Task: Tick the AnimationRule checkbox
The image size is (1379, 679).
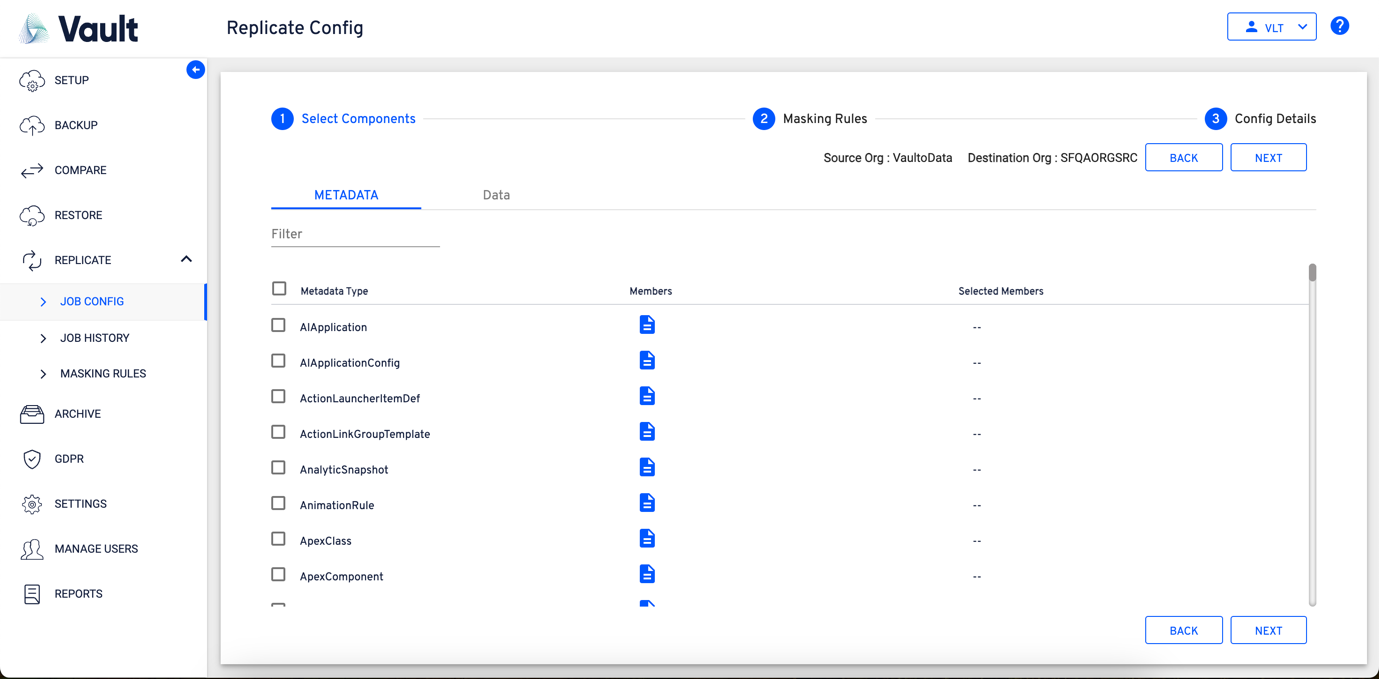Action: click(x=278, y=504)
